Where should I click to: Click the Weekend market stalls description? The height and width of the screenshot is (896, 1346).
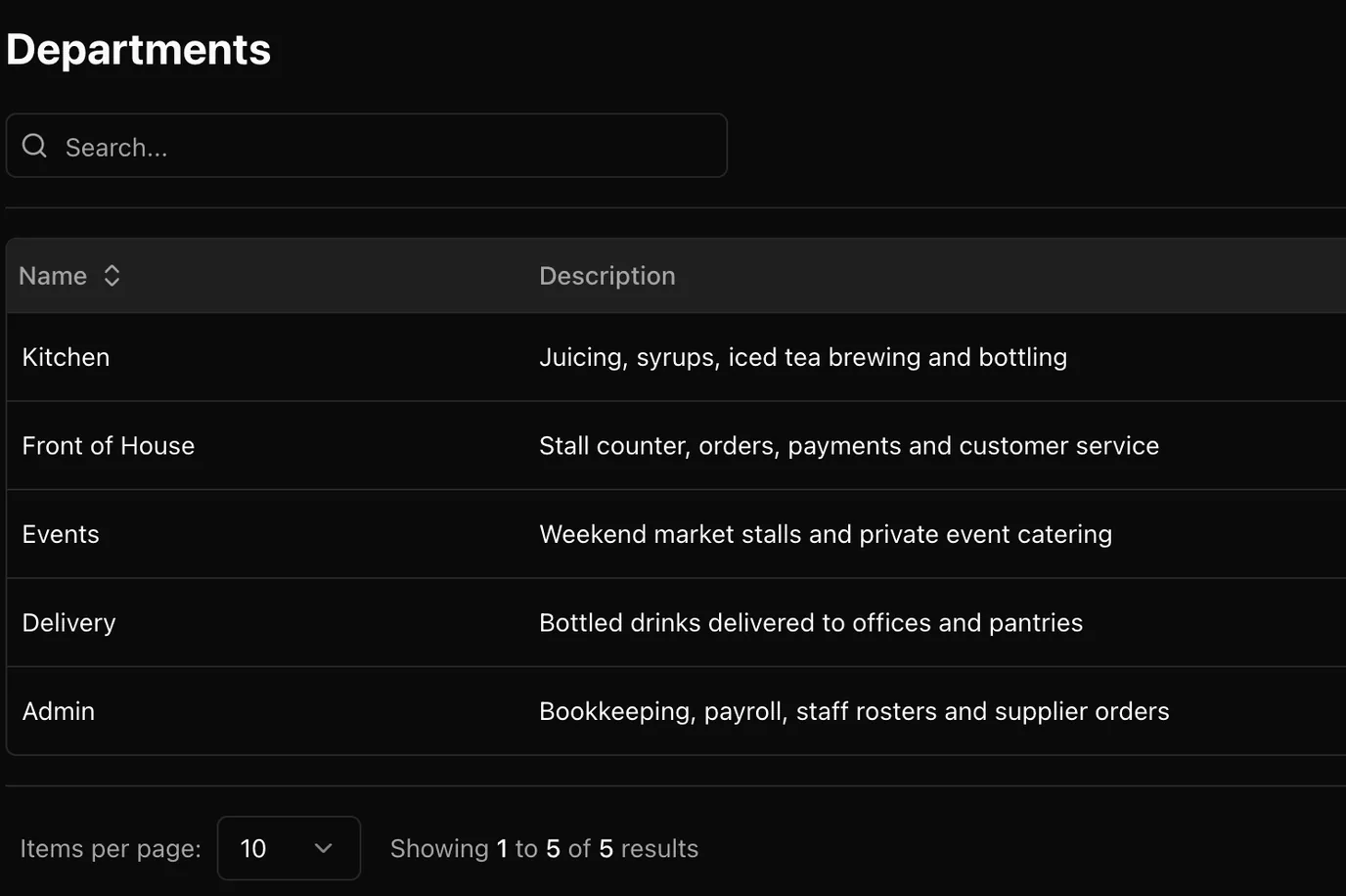[x=825, y=534]
